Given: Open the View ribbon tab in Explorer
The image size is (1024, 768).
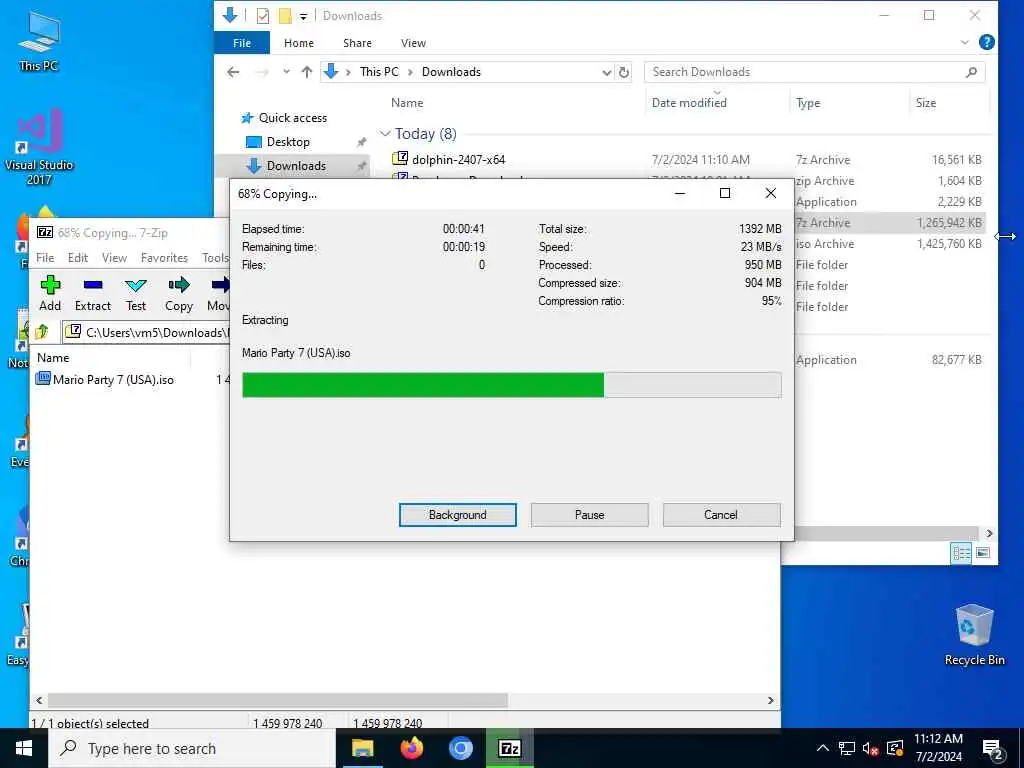Looking at the screenshot, I should [413, 43].
